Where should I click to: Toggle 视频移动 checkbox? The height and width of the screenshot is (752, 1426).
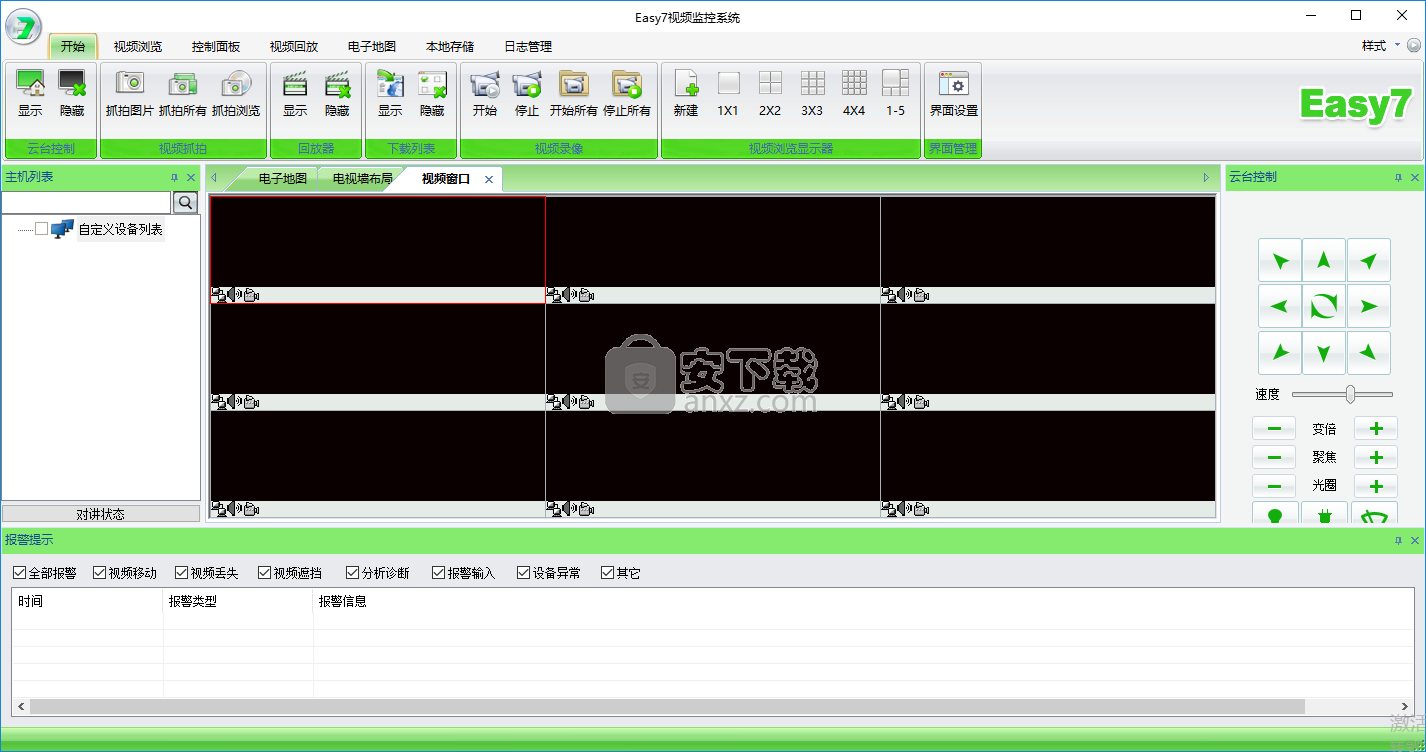tap(99, 573)
